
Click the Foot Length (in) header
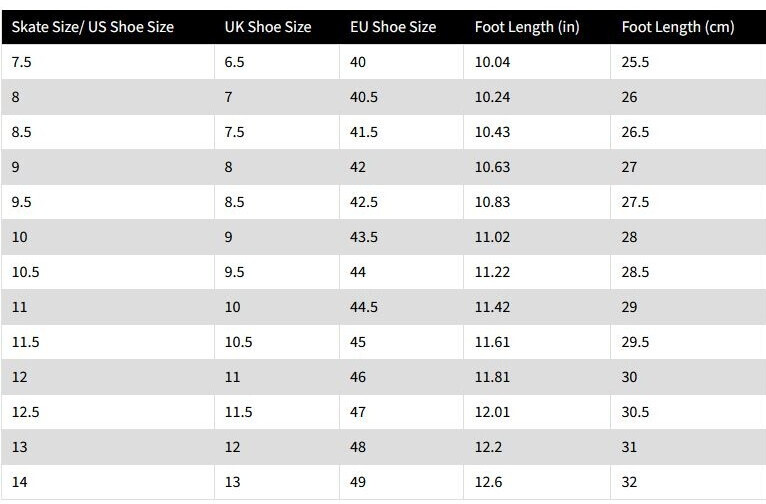tap(526, 27)
